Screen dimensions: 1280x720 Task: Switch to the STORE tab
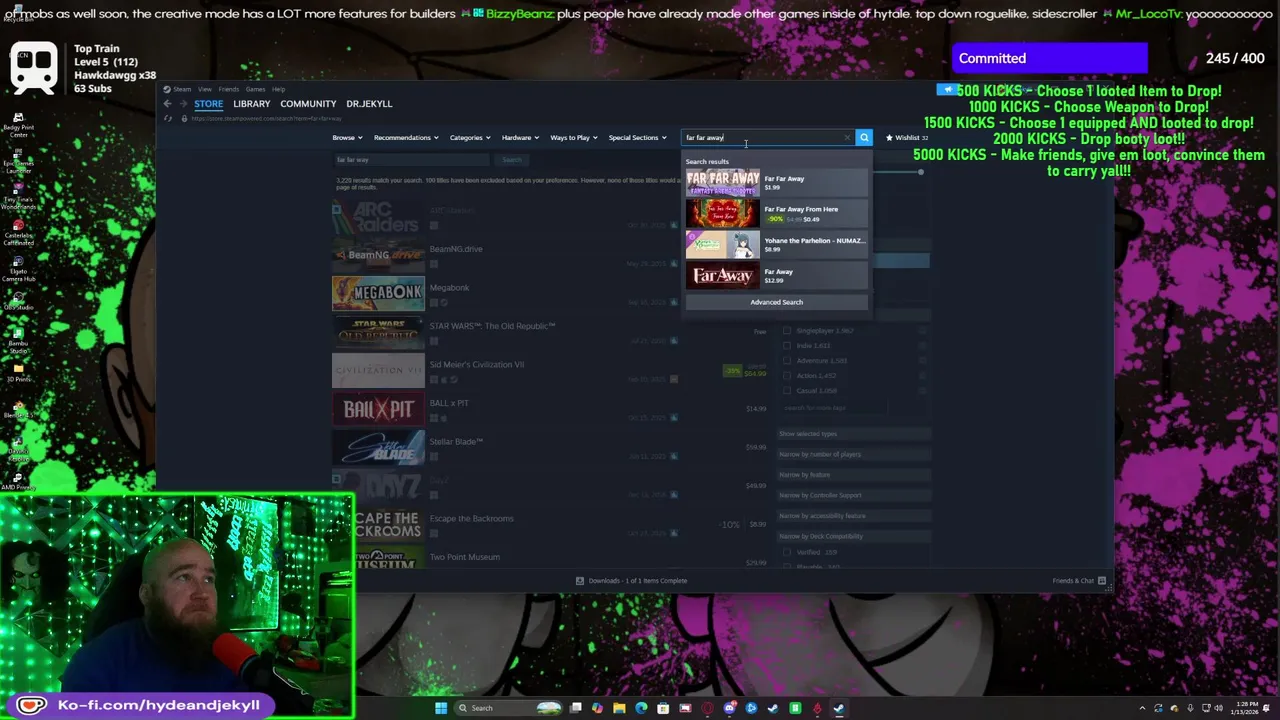pos(209,104)
